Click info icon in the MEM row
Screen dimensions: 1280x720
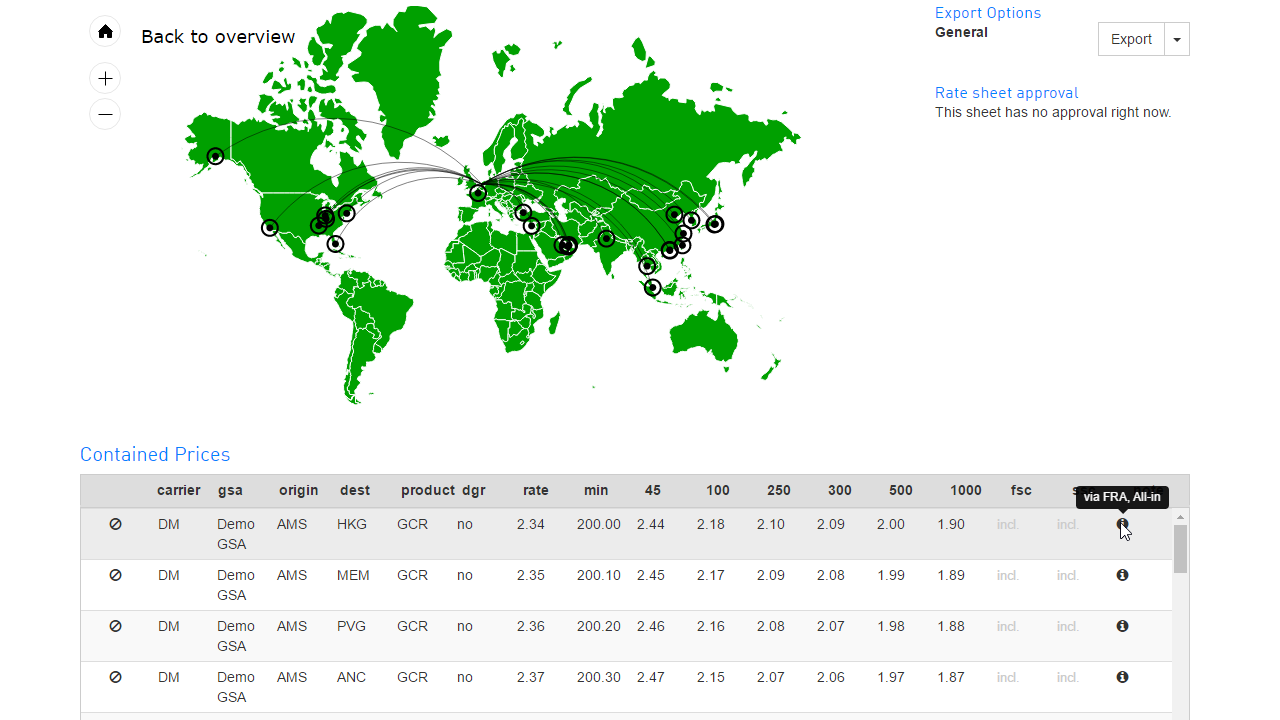[x=1122, y=575]
